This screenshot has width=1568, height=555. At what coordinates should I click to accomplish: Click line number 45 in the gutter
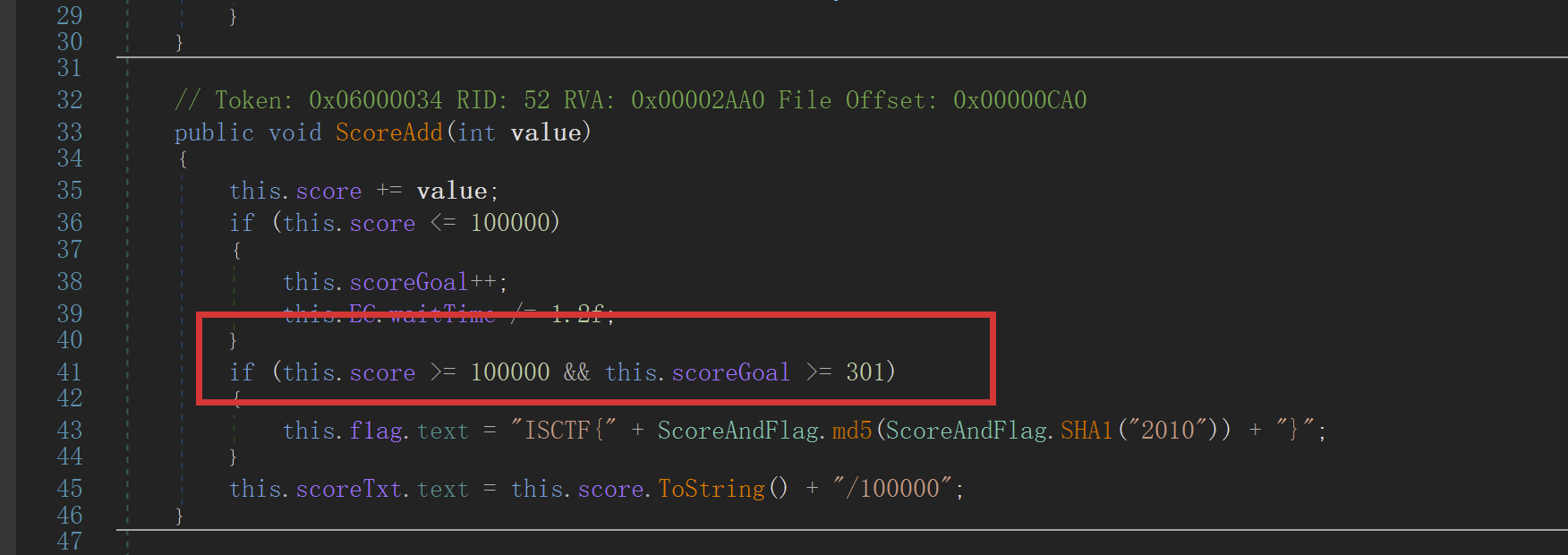click(x=70, y=489)
